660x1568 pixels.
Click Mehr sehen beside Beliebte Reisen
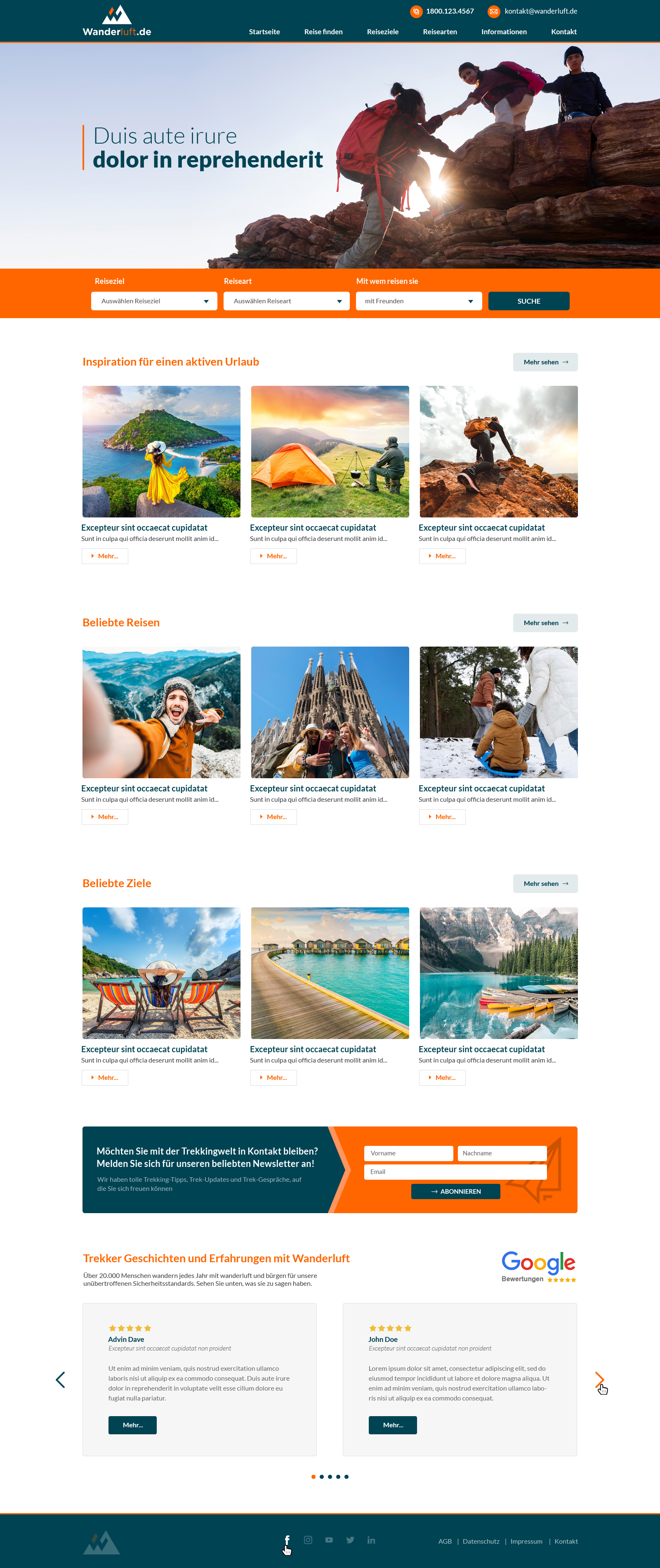546,623
